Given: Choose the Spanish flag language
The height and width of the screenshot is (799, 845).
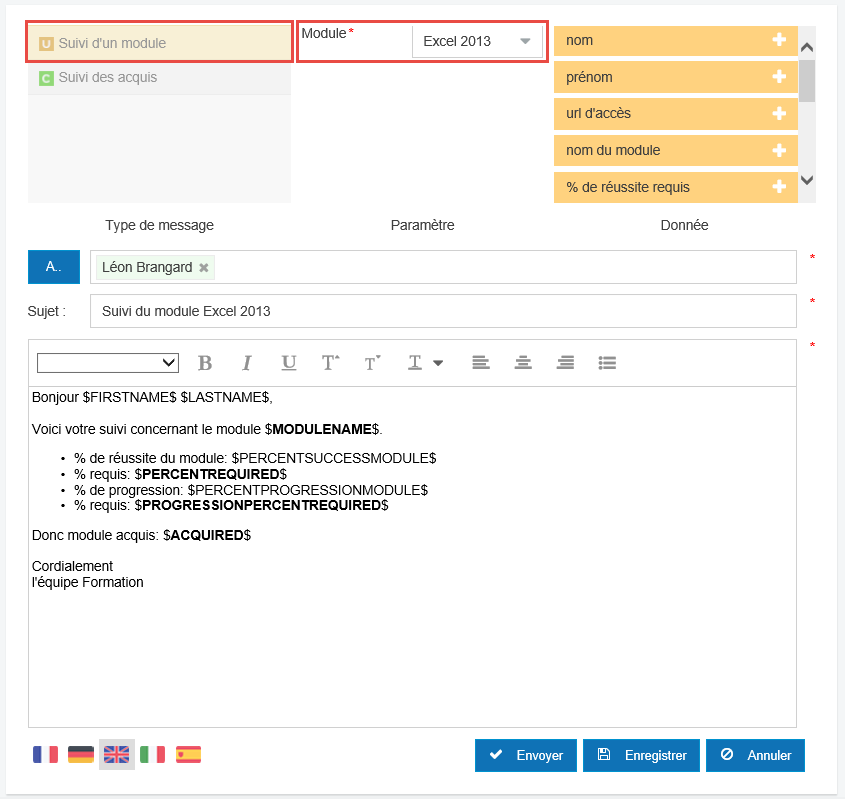Looking at the screenshot, I should [188, 755].
